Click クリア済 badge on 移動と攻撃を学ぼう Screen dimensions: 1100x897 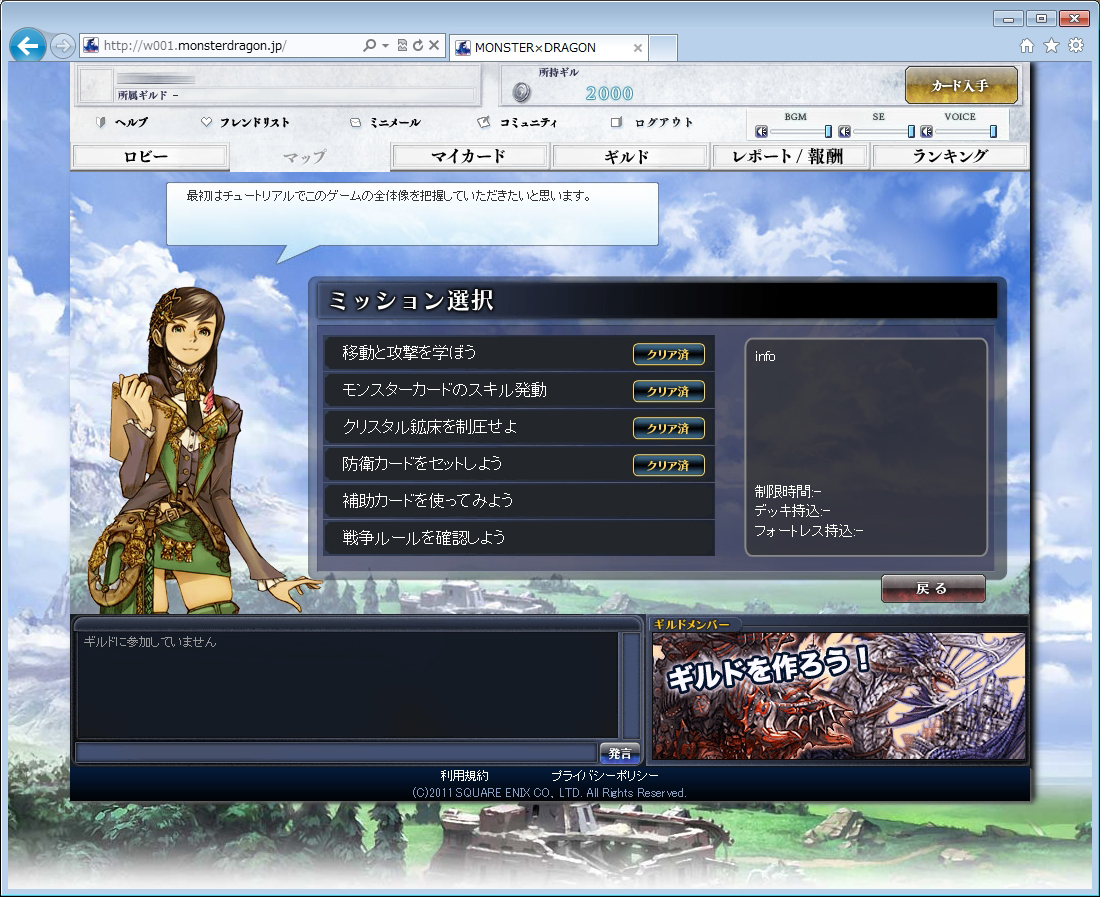tap(669, 354)
